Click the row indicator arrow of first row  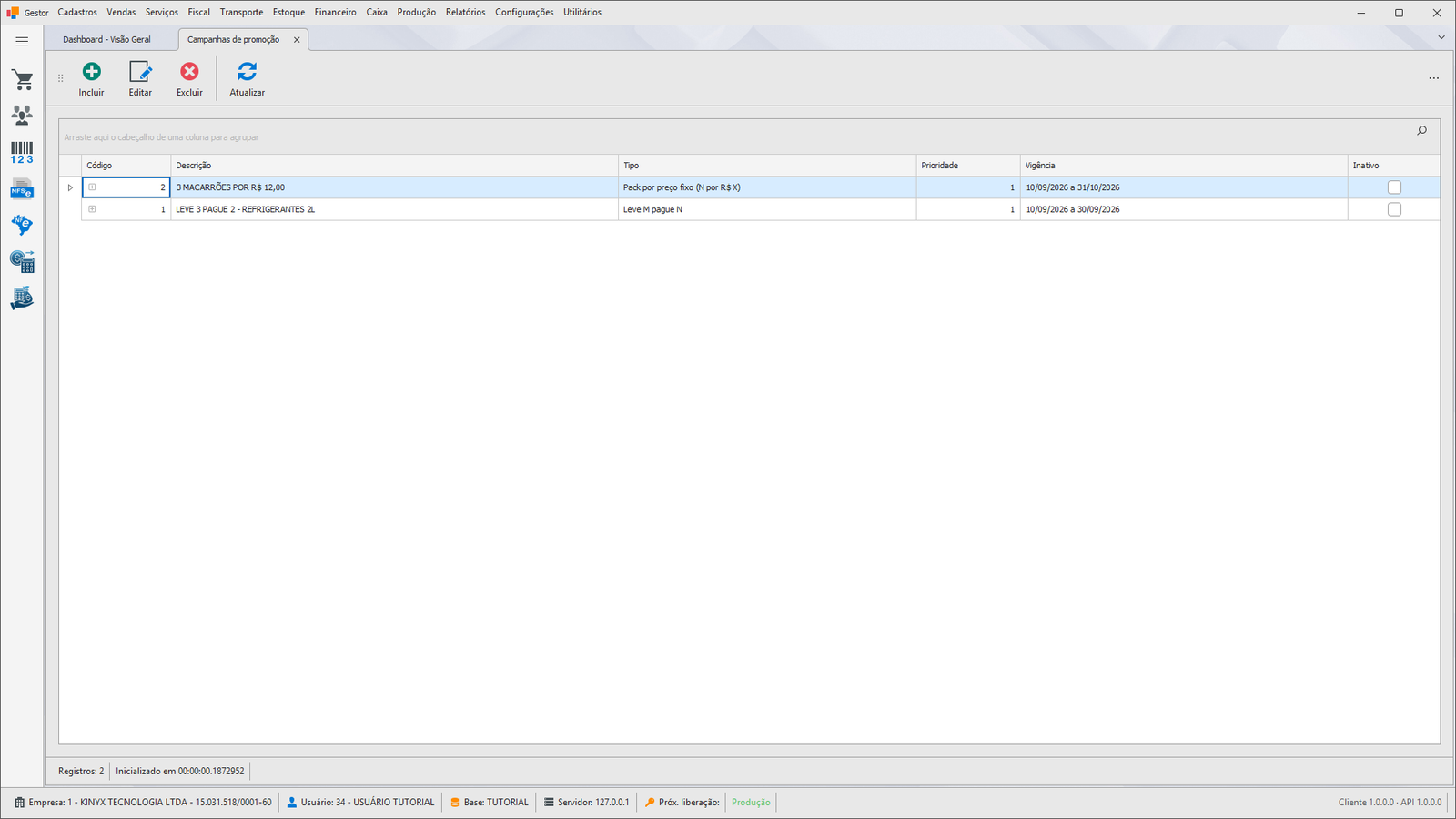click(x=70, y=187)
